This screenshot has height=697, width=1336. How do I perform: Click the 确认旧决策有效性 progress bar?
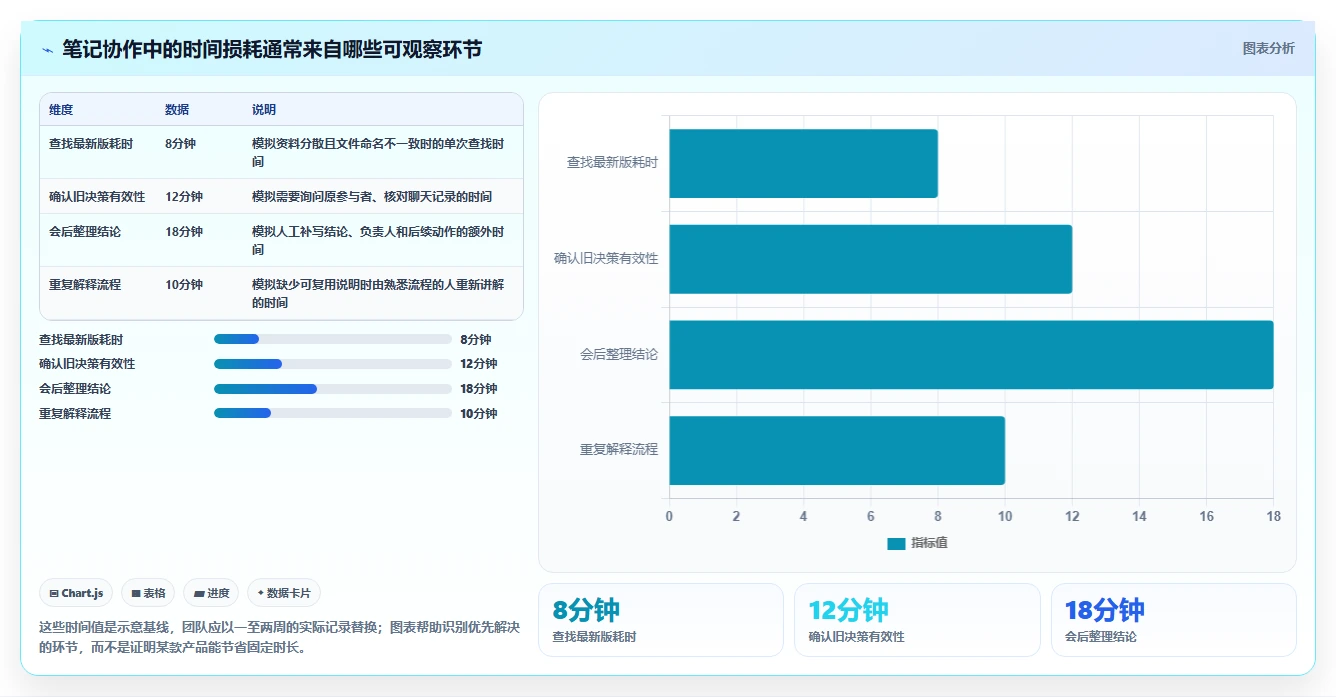[333, 364]
